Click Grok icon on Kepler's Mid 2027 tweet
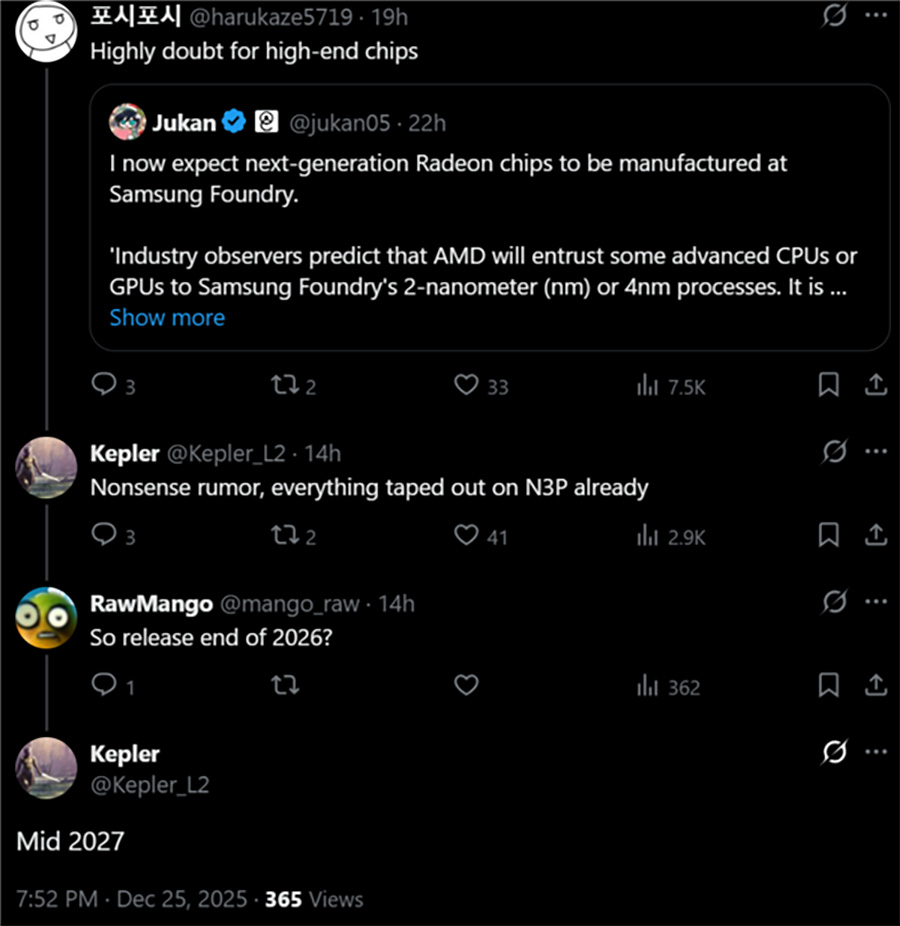Viewport: 900px width, 926px height. [x=833, y=752]
